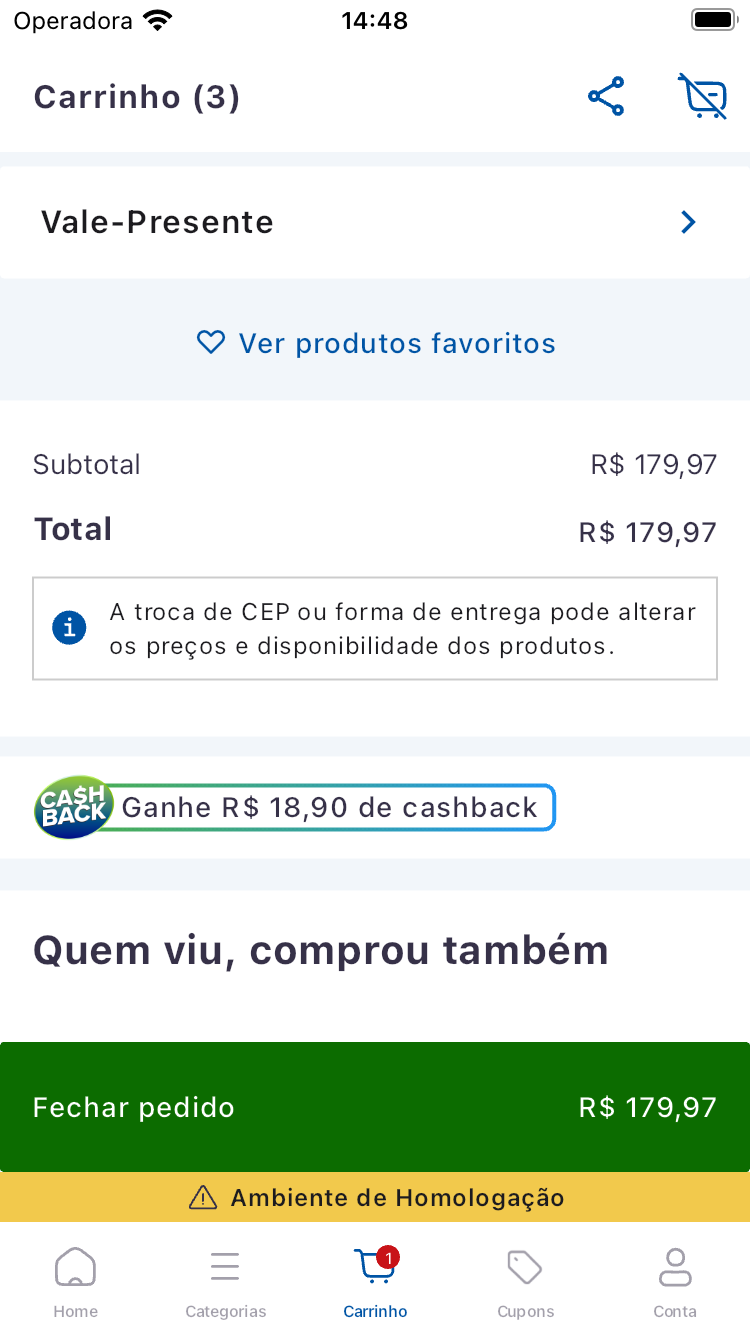Tap the red cart badge counter
The height and width of the screenshot is (1334, 750).
(x=389, y=1257)
